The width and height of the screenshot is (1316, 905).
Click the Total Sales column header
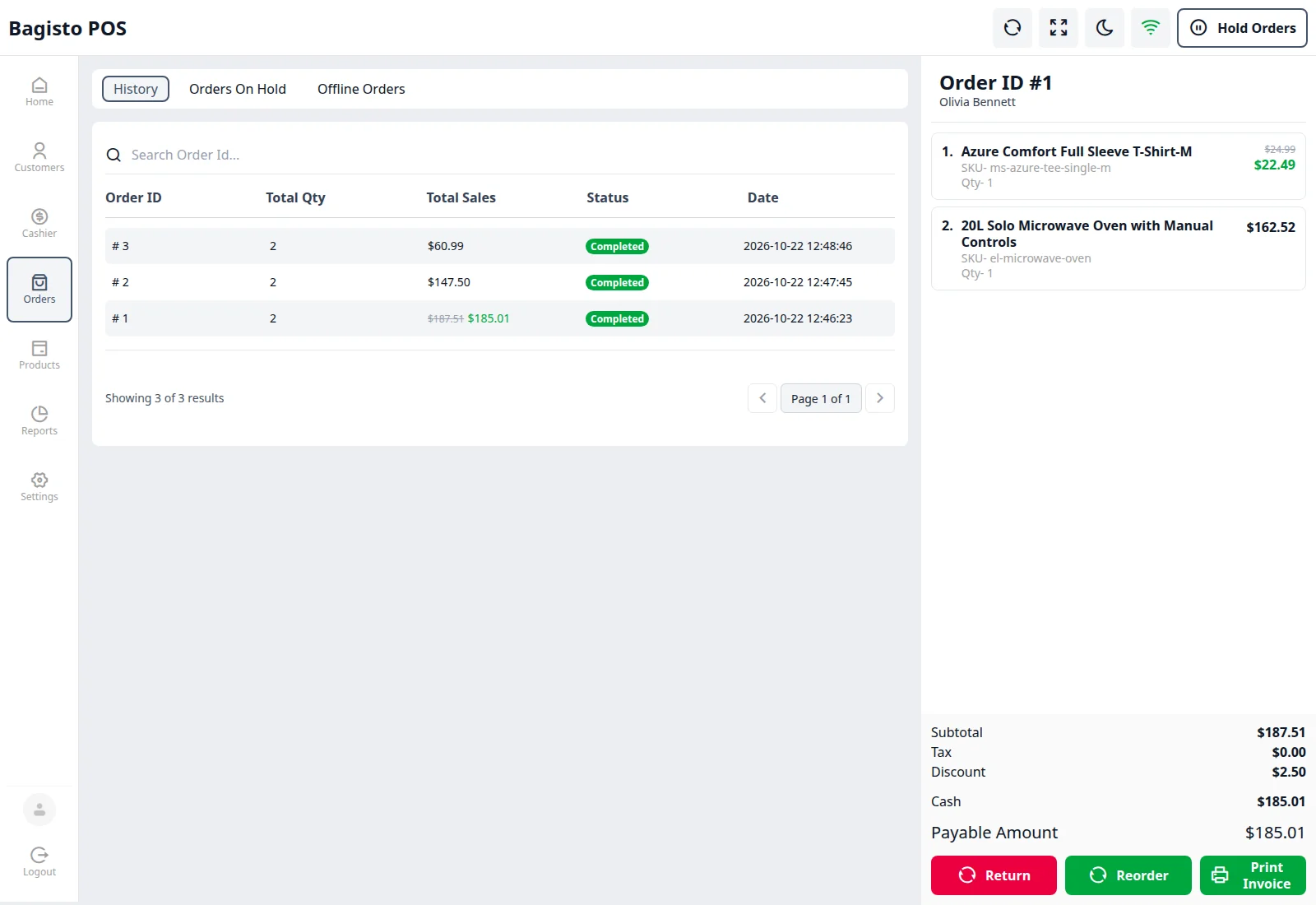pos(461,197)
